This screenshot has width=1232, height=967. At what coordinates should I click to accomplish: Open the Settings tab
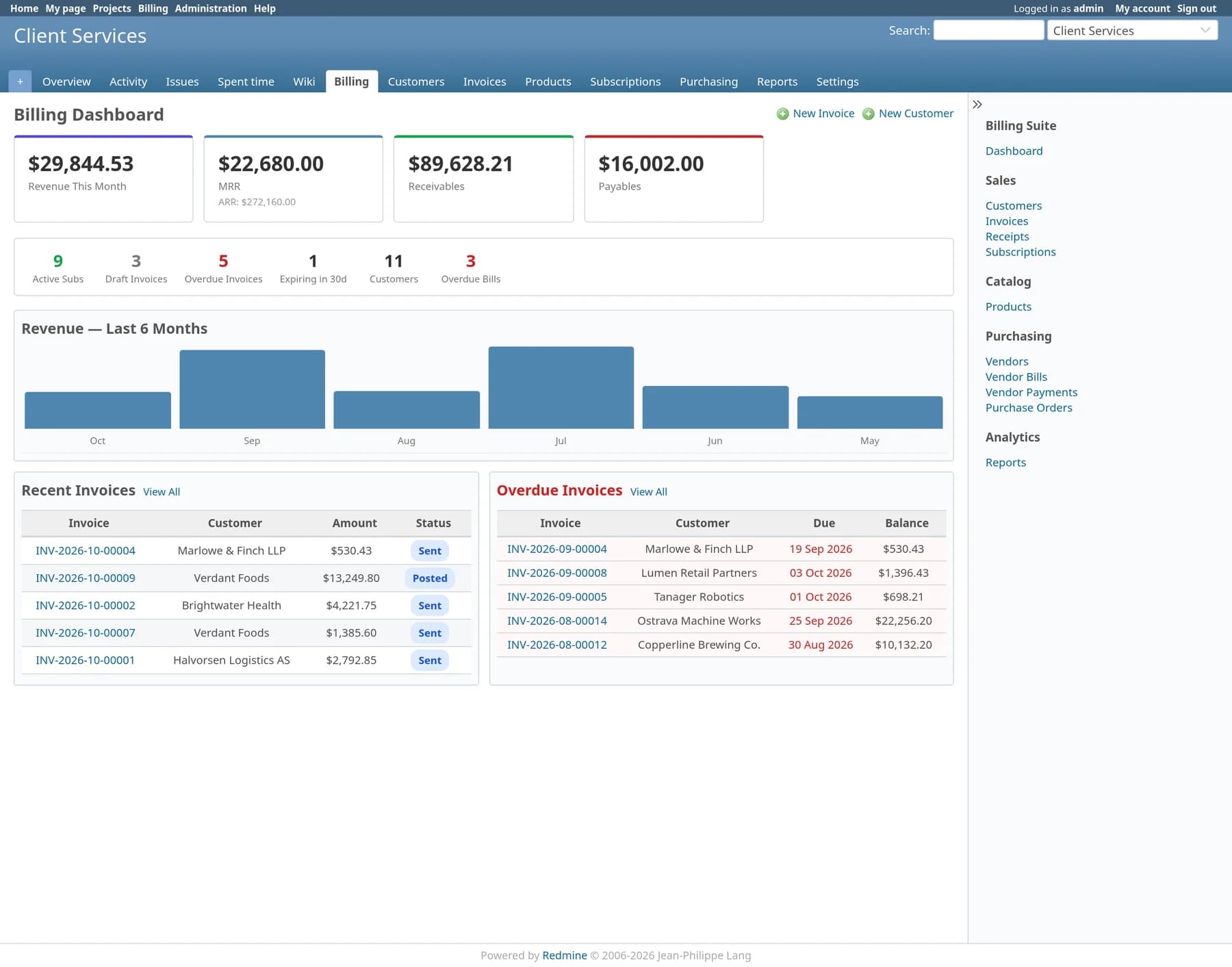click(837, 81)
